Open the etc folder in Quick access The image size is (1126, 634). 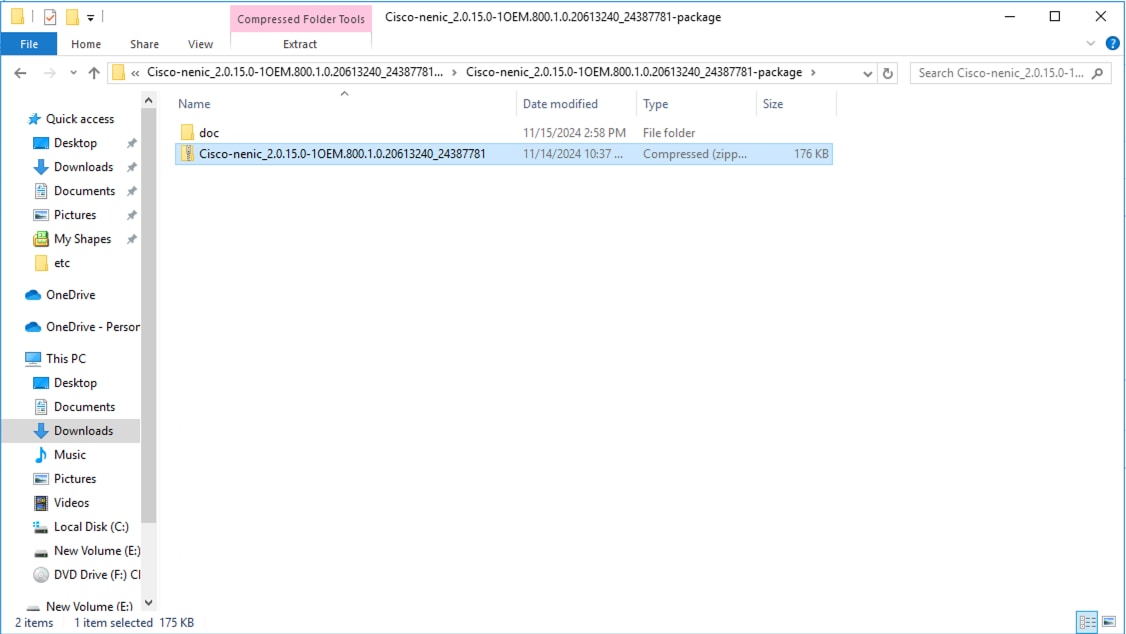tap(62, 263)
